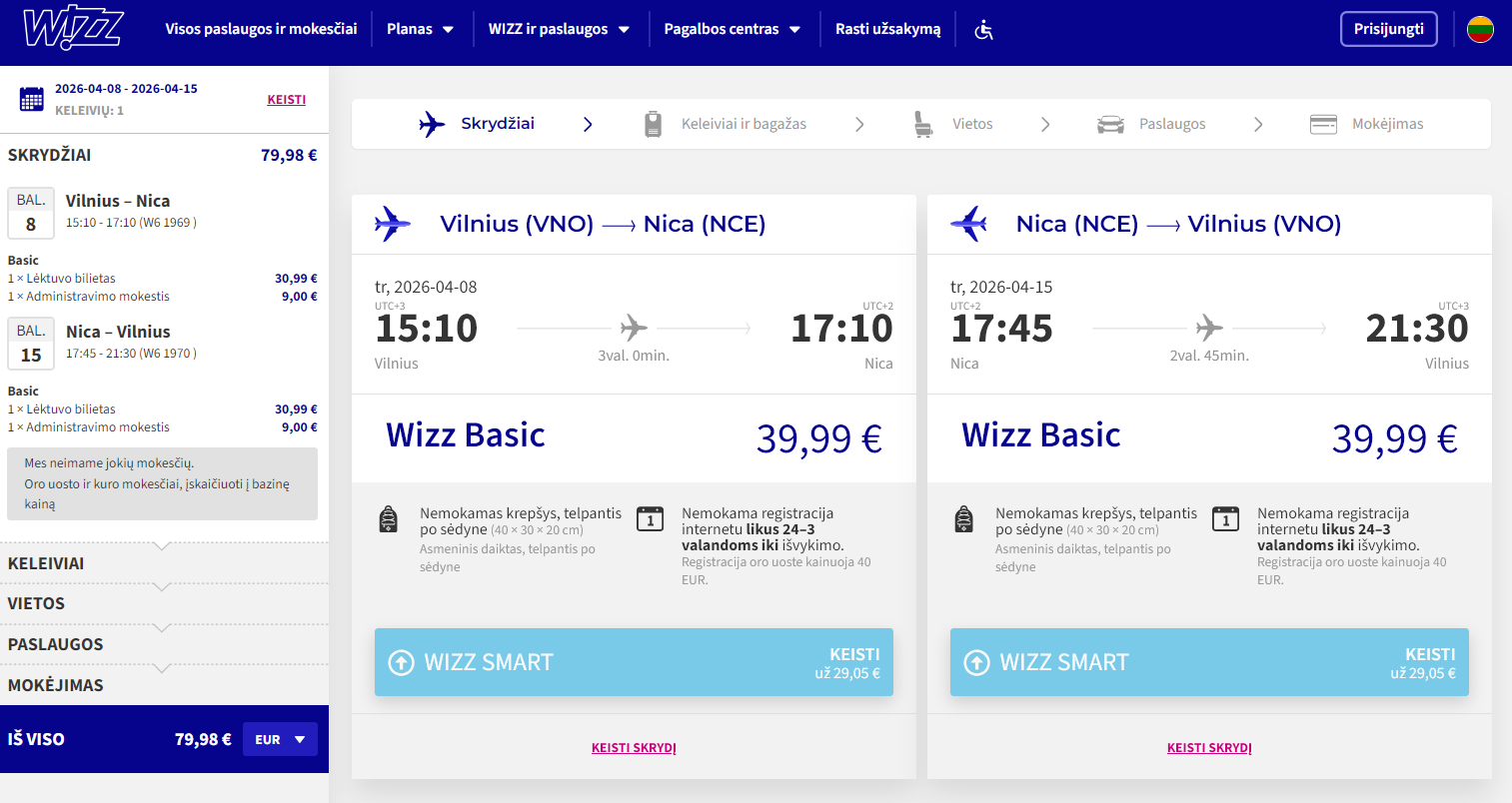
Task: Expand the Pagalbos centras menu
Action: click(732, 29)
